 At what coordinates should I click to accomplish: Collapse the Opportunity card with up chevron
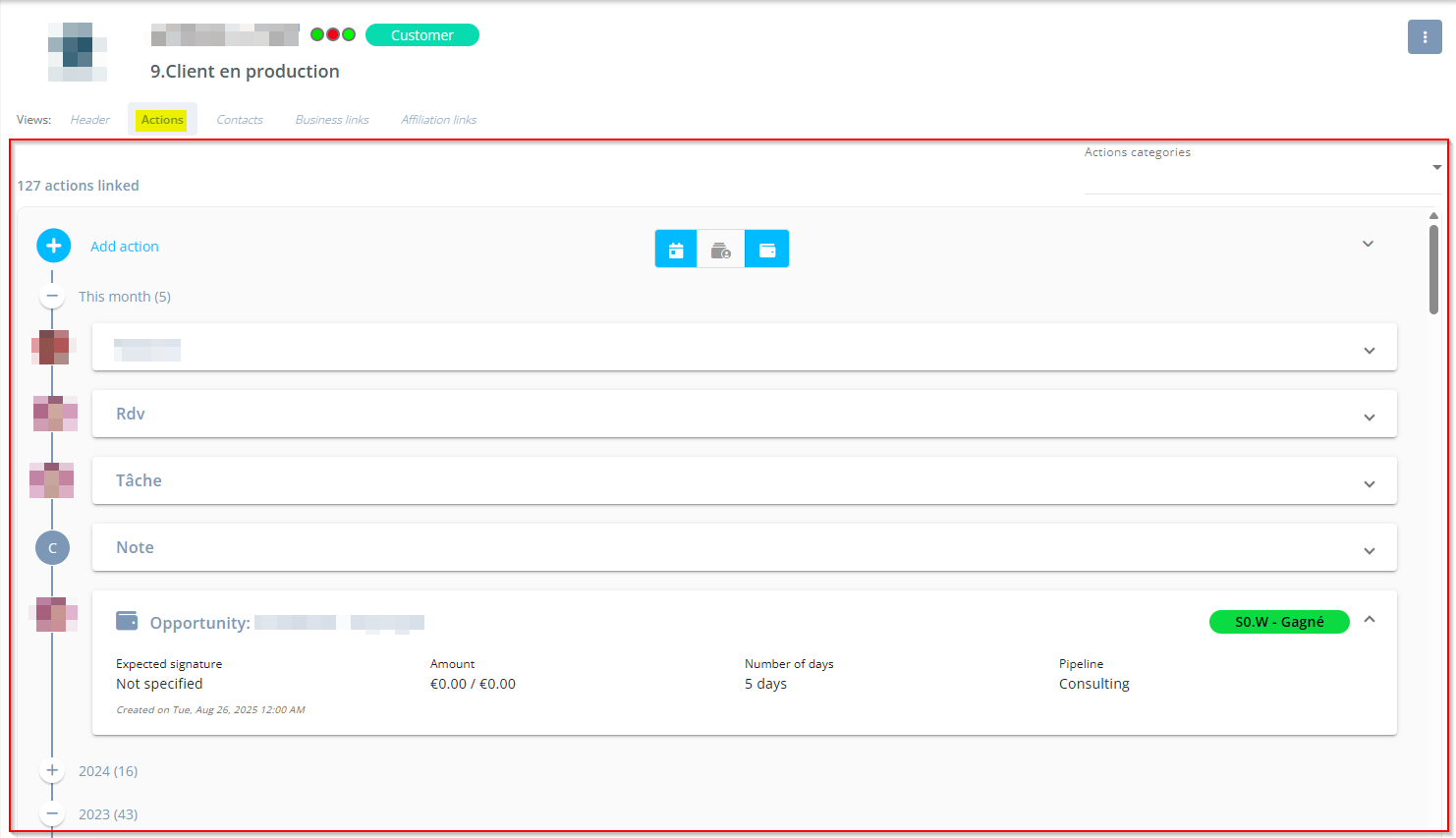click(1370, 620)
